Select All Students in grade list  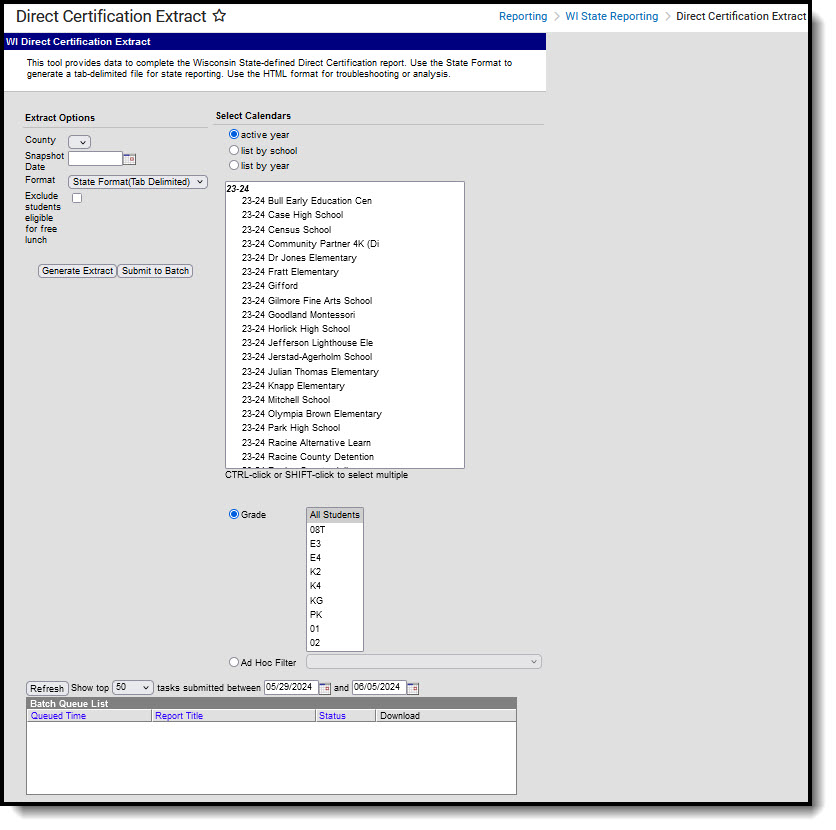tap(335, 515)
